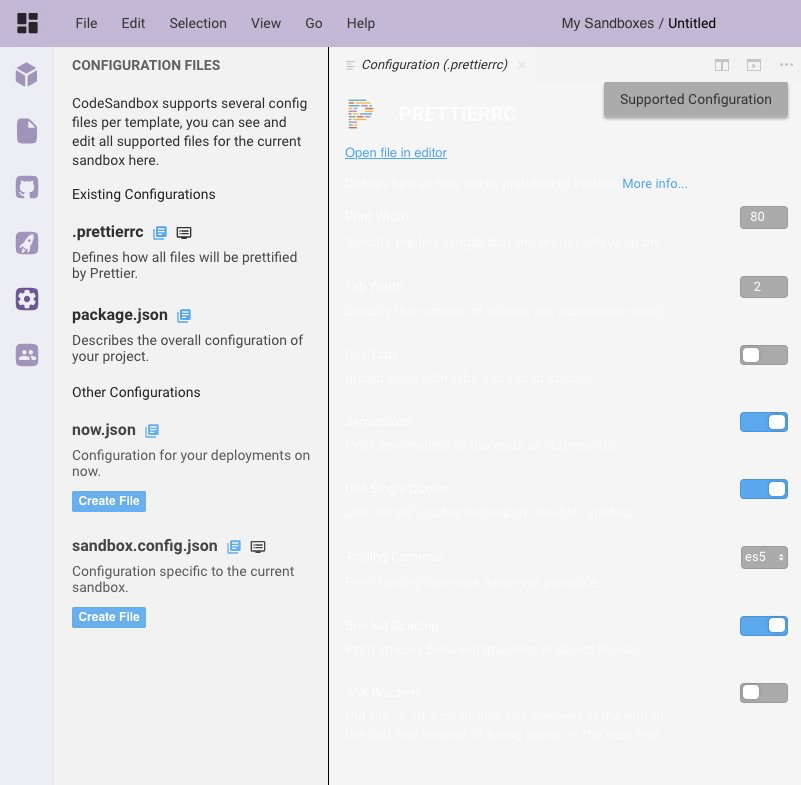The image size is (801, 785).
Task: Click the Print Width field showing 80
Action: 764,217
